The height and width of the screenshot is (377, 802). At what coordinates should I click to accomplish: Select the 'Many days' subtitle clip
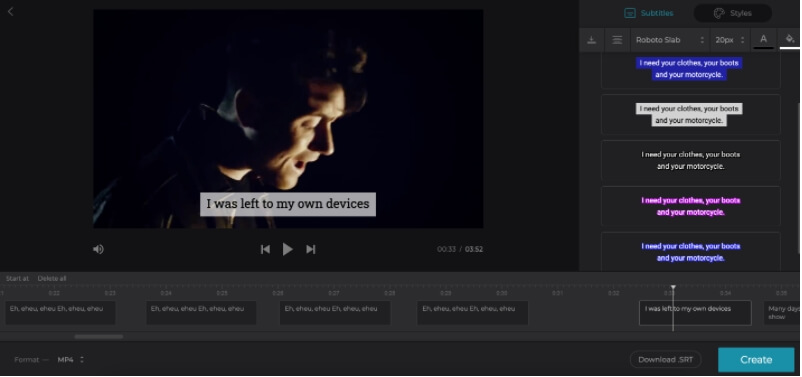pos(783,313)
